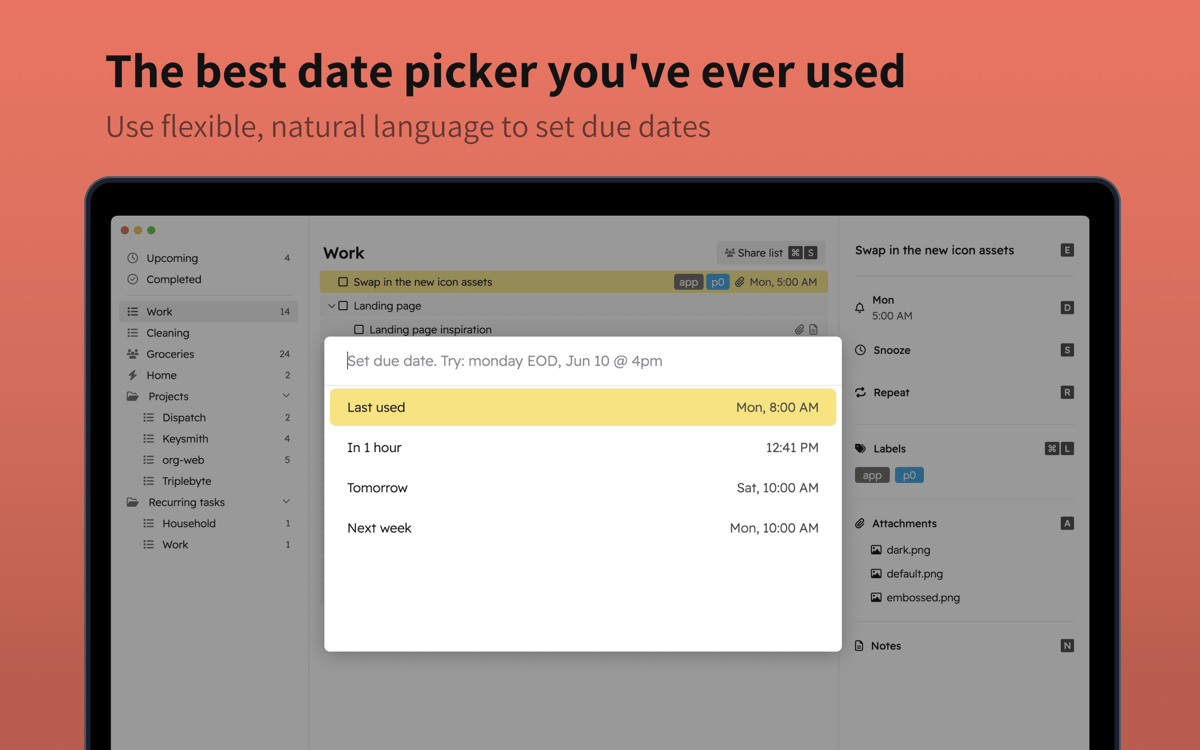
Task: Tick the Landing page task checkbox
Action: (343, 306)
